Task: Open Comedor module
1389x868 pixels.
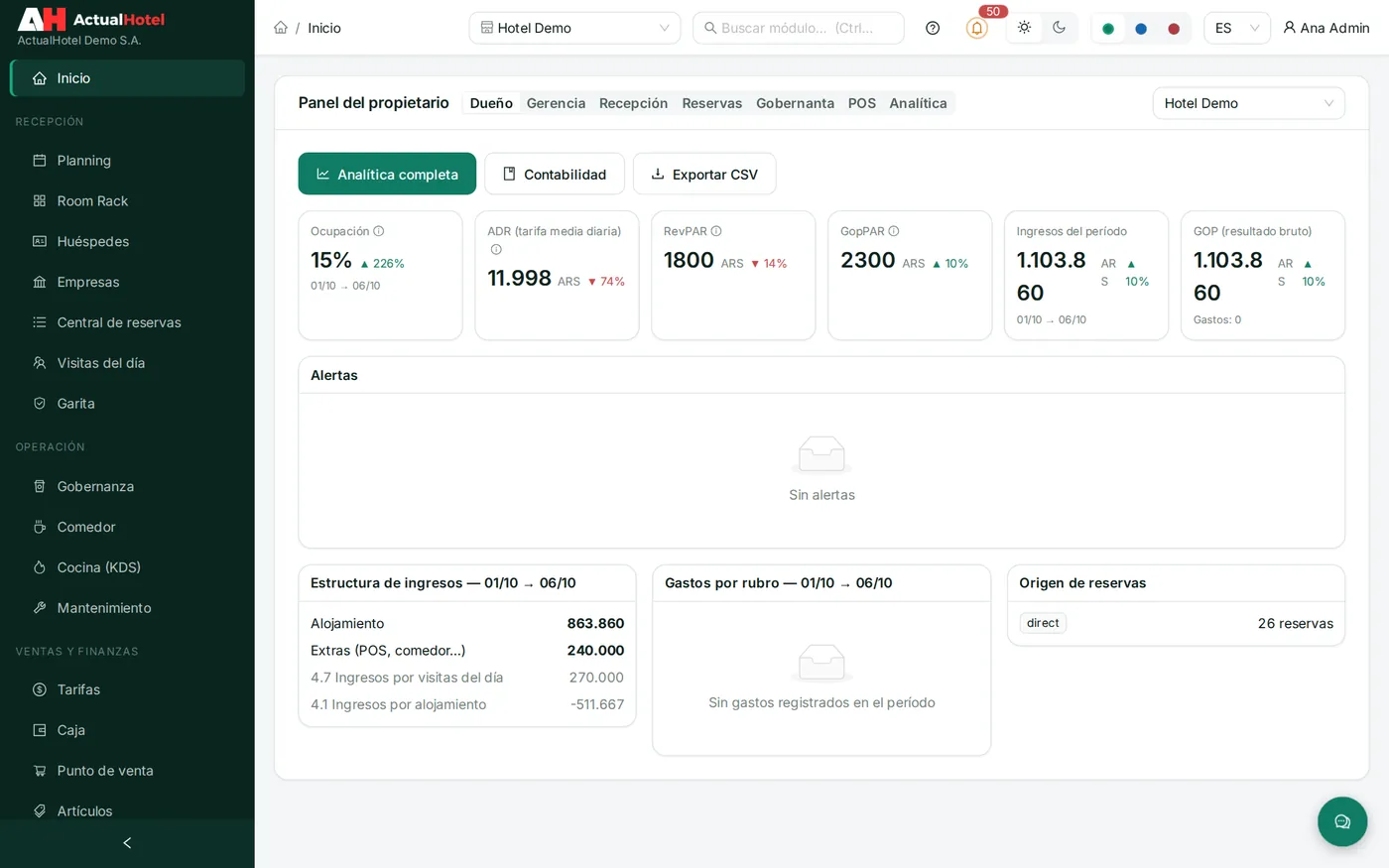Action: tap(127, 527)
